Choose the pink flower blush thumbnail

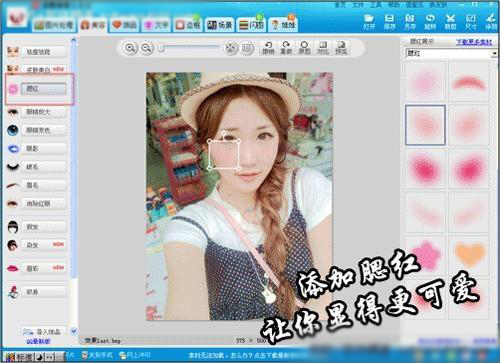tap(425, 255)
